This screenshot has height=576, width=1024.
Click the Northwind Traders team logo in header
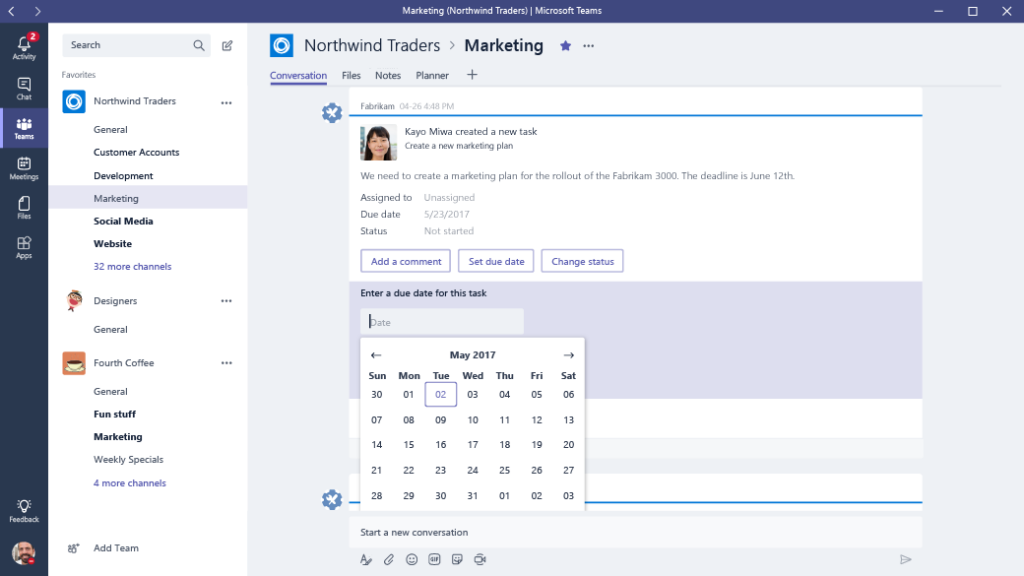point(281,46)
